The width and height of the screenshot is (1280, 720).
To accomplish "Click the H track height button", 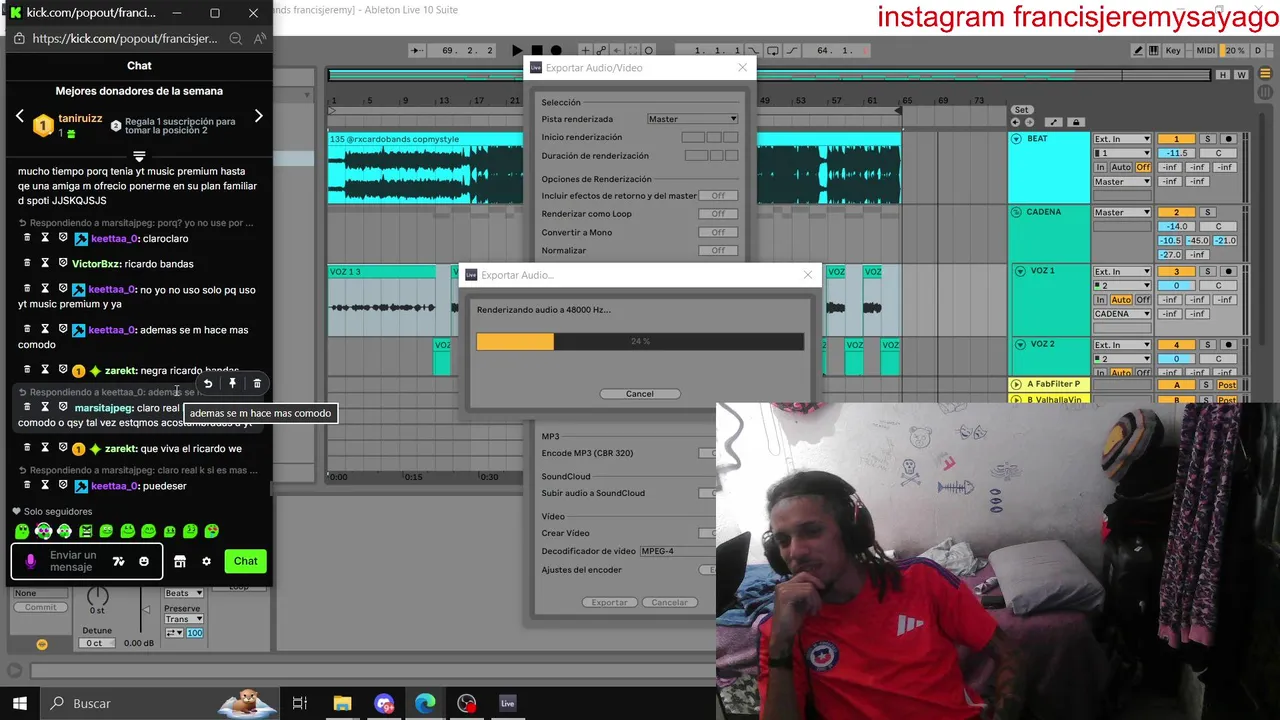I will [x=1223, y=75].
